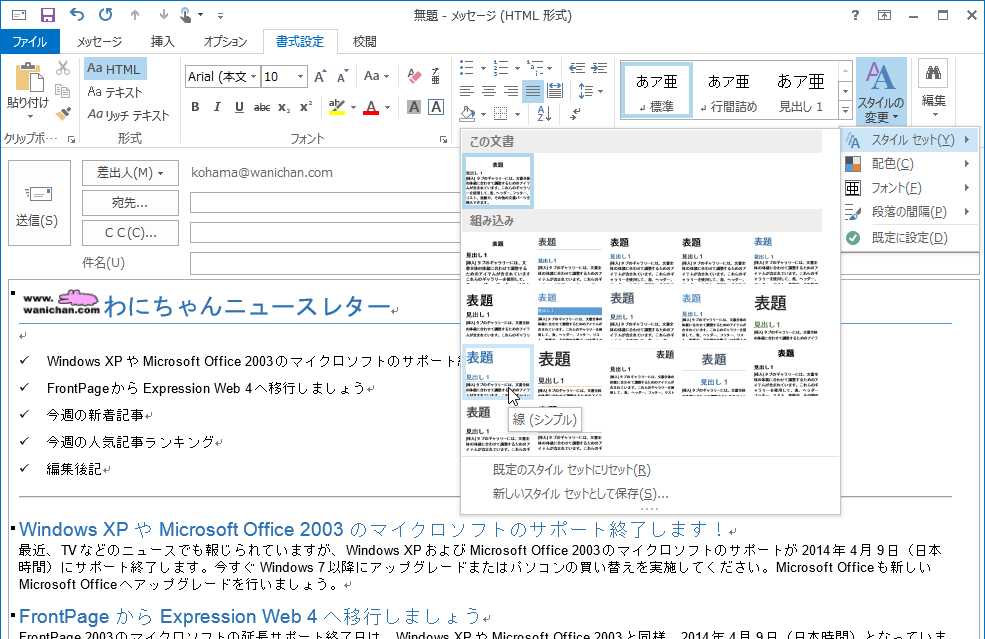The width and height of the screenshot is (985, 639).
Task: Undo the last action
Action: 77,14
